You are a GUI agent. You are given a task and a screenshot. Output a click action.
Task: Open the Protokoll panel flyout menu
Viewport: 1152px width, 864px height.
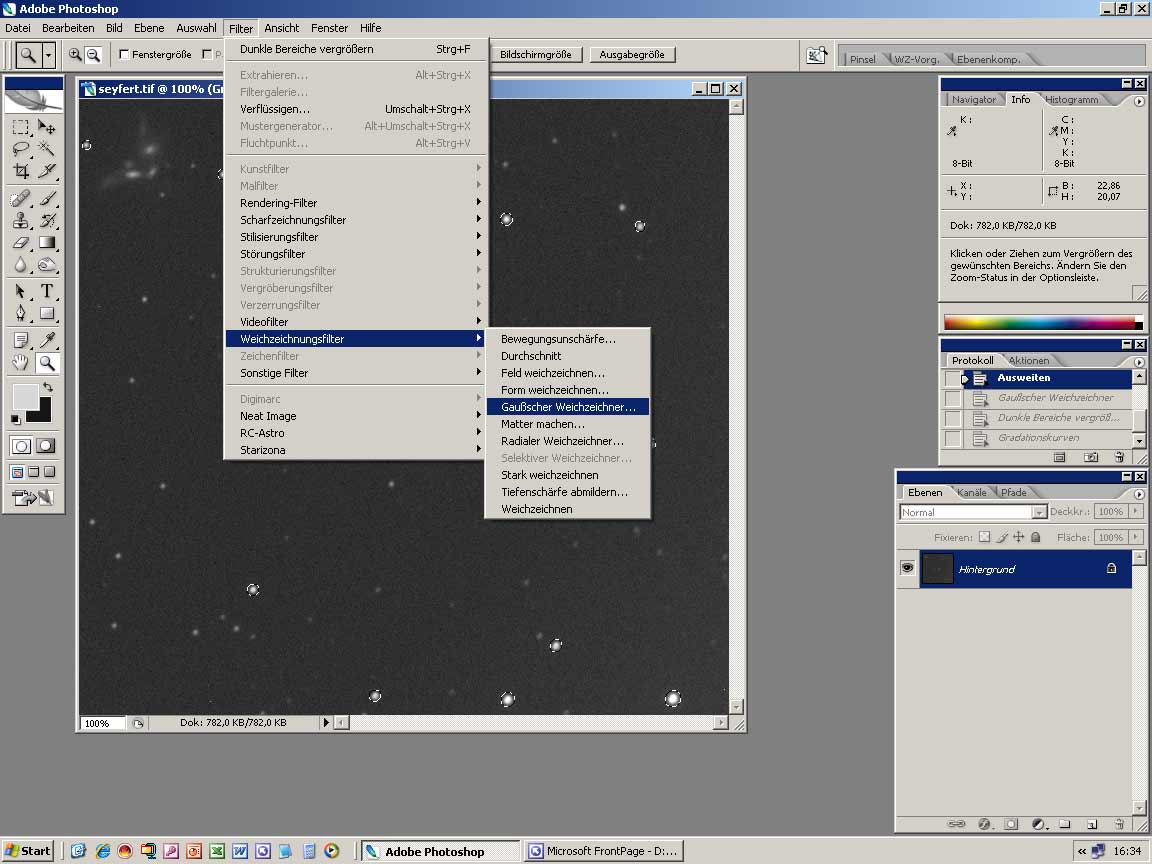[x=1139, y=361]
